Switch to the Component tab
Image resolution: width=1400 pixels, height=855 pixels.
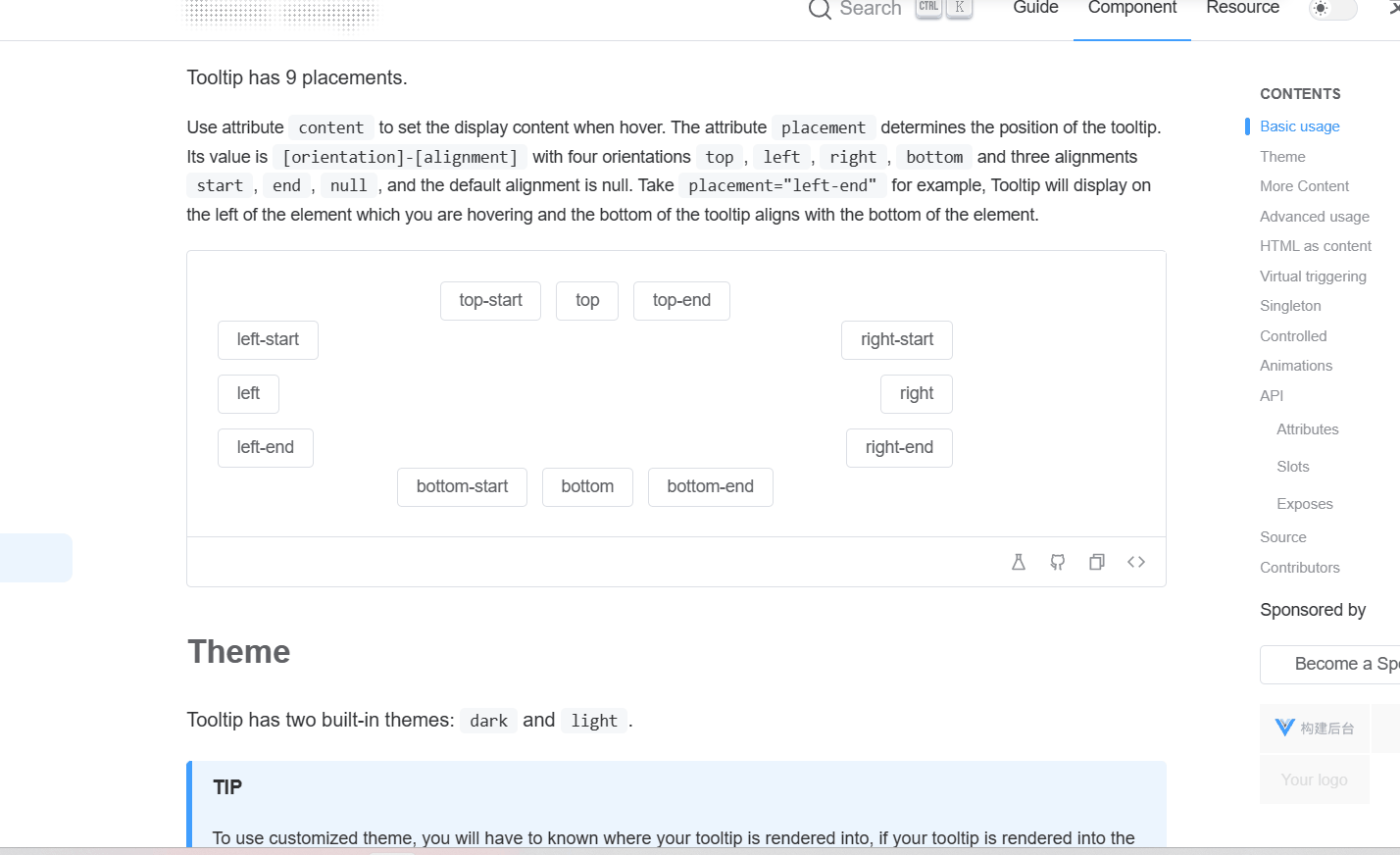(1131, 9)
